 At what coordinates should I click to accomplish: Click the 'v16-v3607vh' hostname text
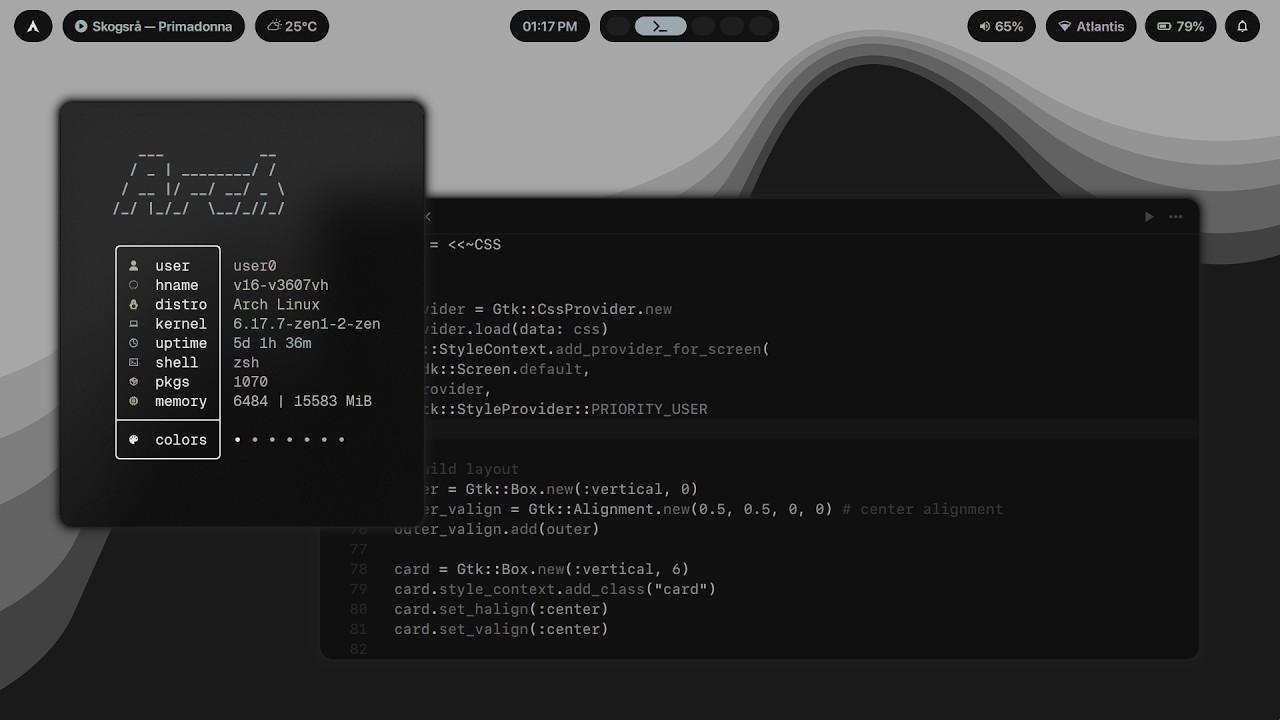tap(281, 285)
